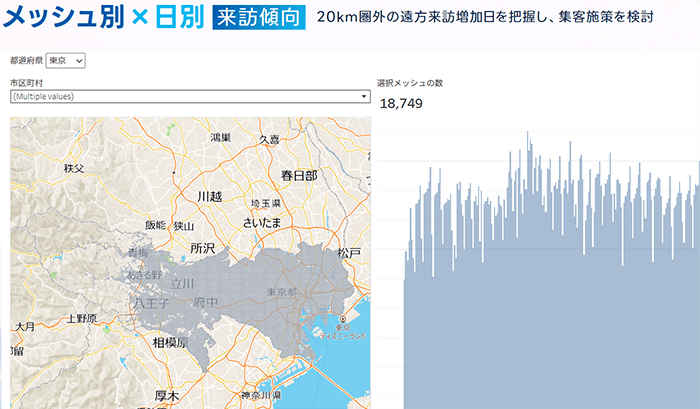The width and height of the screenshot is (700, 409).
Task: Click 上野原 label on the map
Action: click(82, 318)
